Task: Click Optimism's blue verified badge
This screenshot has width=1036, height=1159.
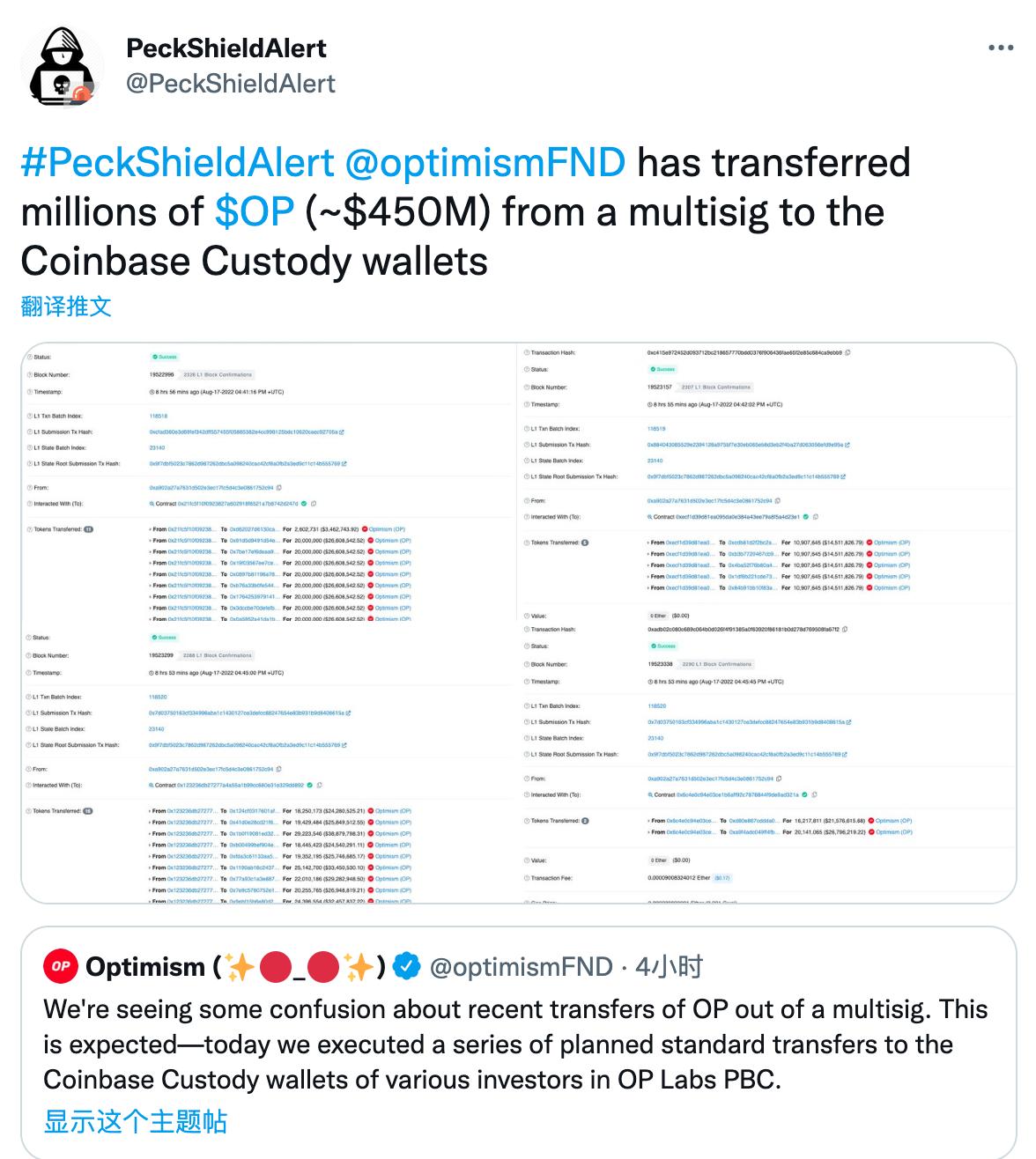Action: (405, 966)
